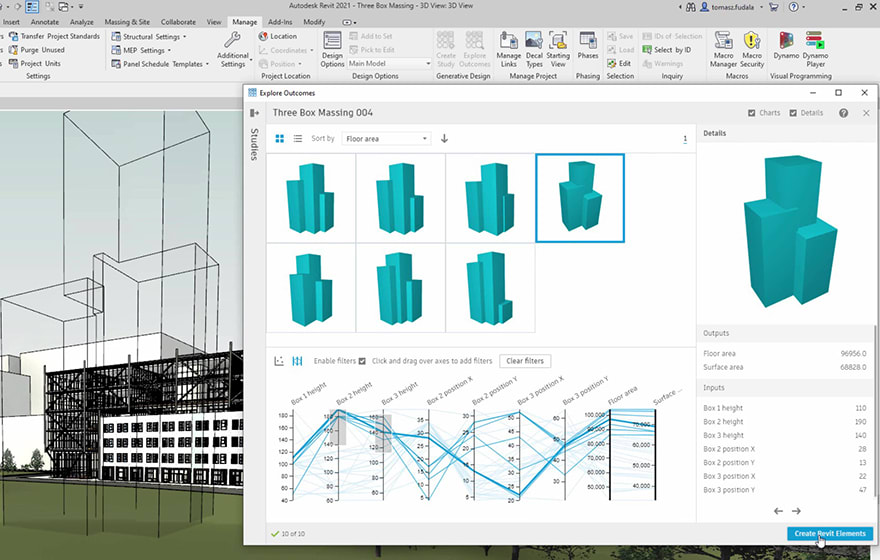Open Additional Settings tool
Screen dimensions: 880x560
(x=233, y=49)
